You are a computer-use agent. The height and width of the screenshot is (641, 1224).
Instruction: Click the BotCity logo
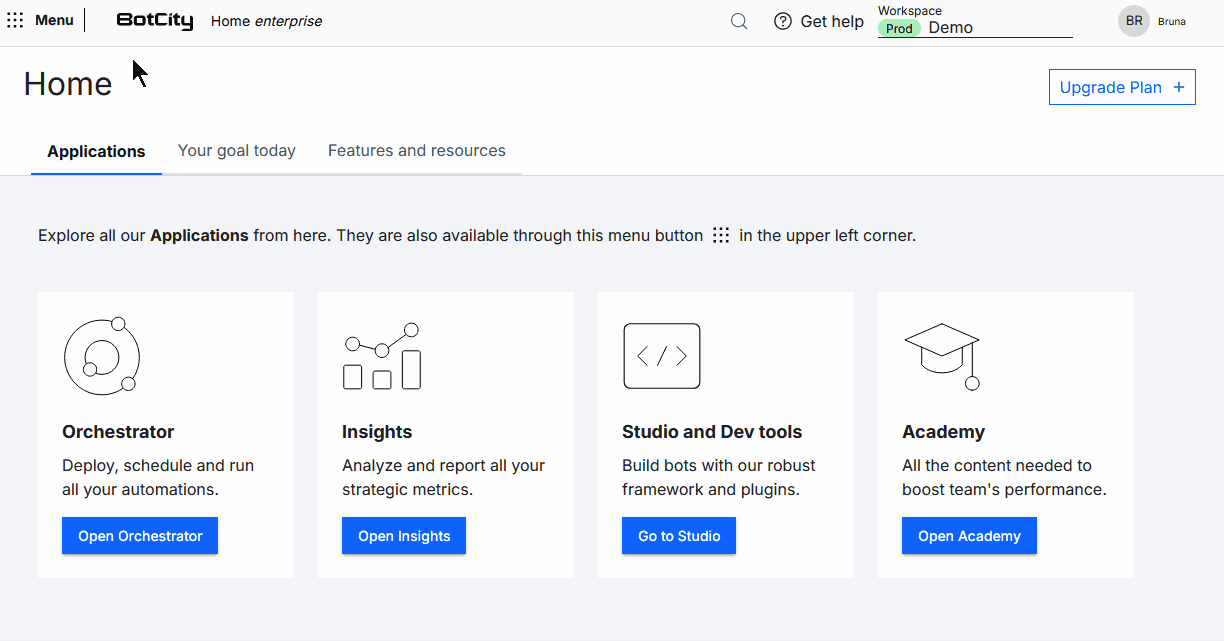point(155,21)
